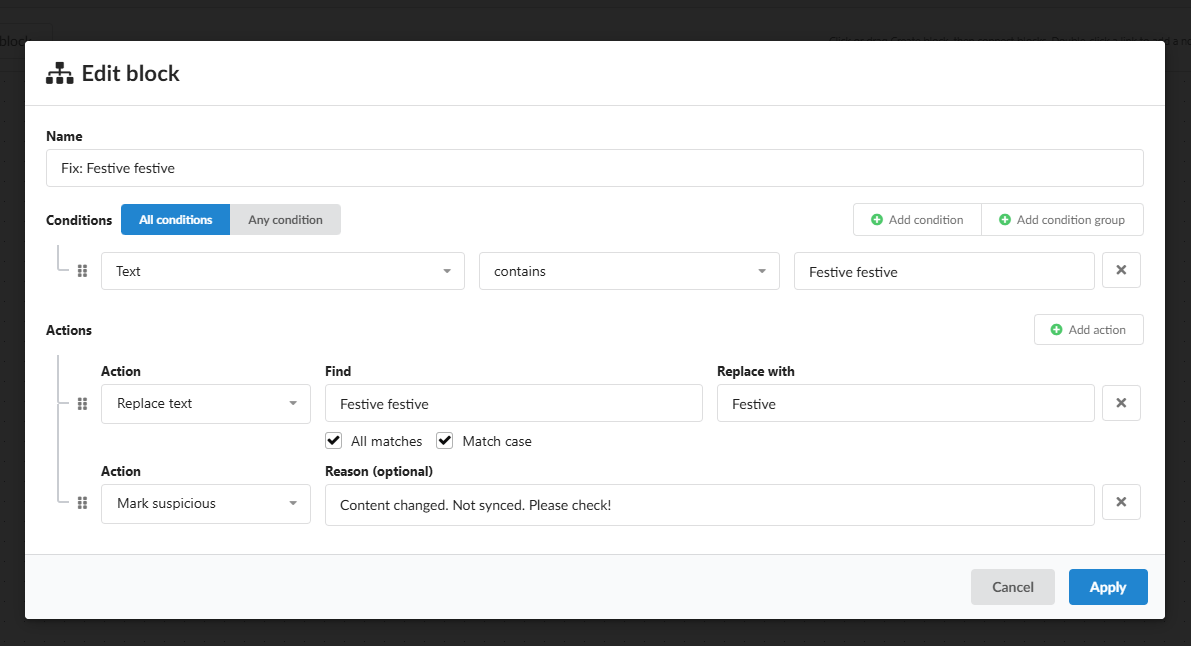This screenshot has width=1191, height=646.
Task: Focus the Name input field
Action: 595,168
